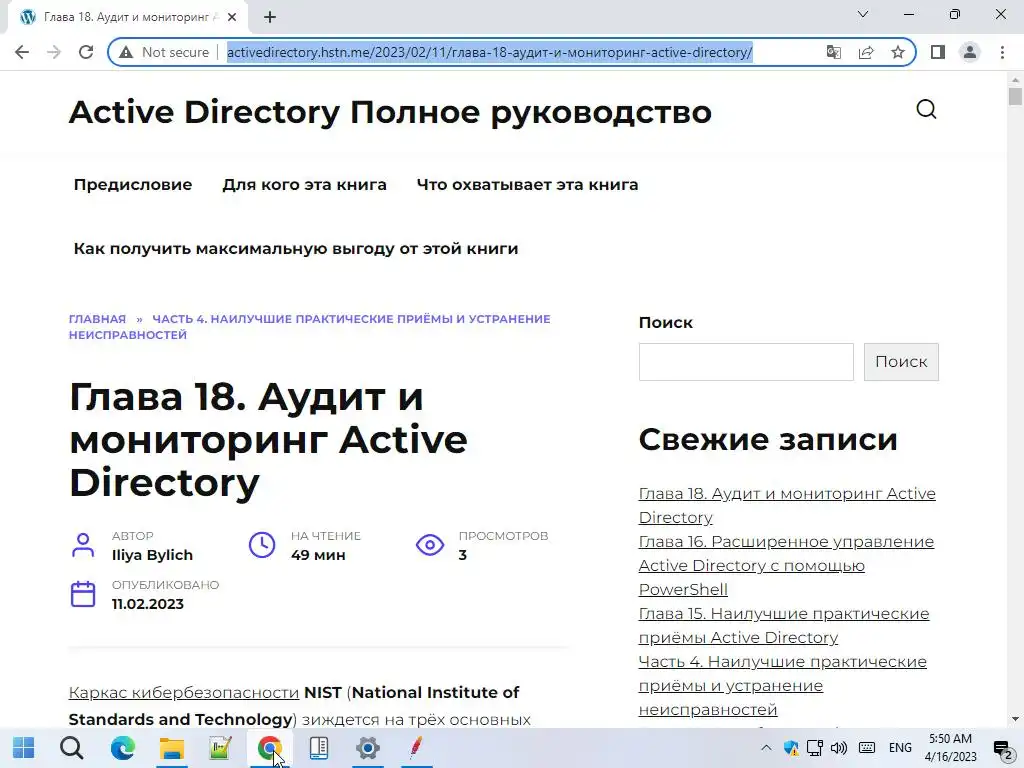1024x768 pixels.
Task: Click the published calendar icon
Action: tap(83, 594)
